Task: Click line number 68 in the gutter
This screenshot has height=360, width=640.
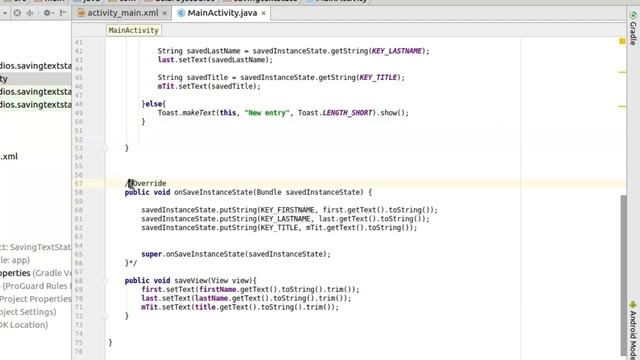Action: pos(78,281)
